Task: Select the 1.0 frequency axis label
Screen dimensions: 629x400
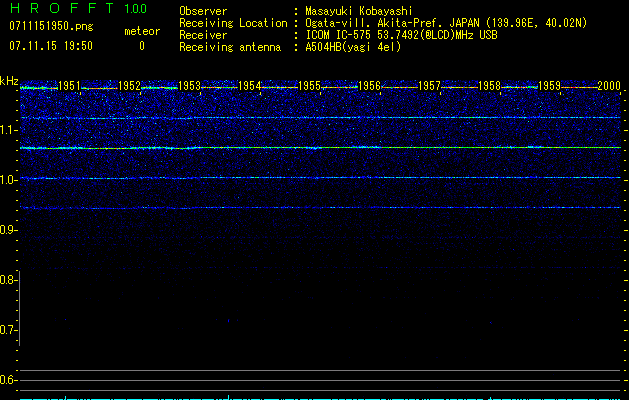Action: coord(9,180)
